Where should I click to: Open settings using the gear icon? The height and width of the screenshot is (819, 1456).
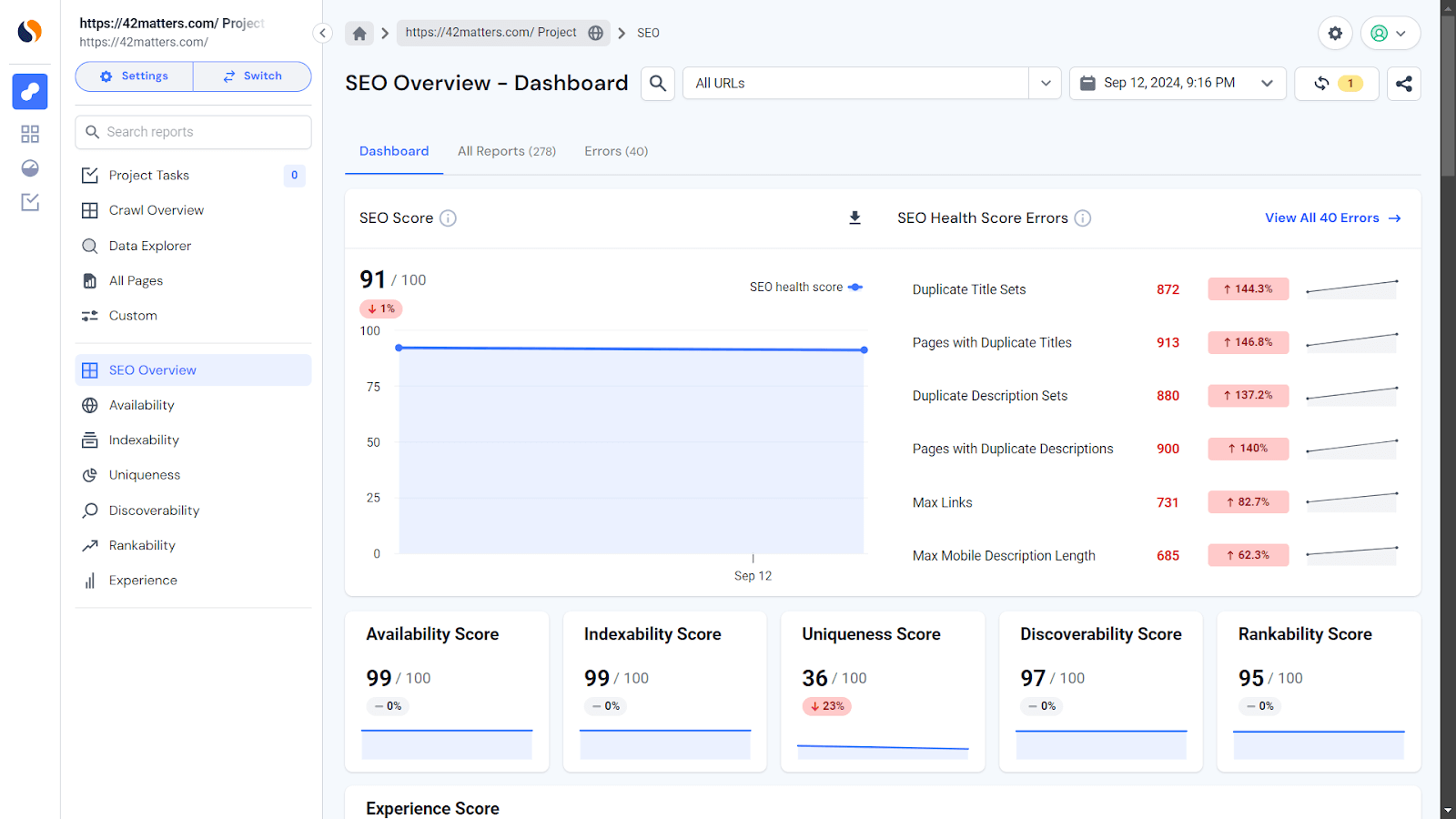pos(1335,33)
